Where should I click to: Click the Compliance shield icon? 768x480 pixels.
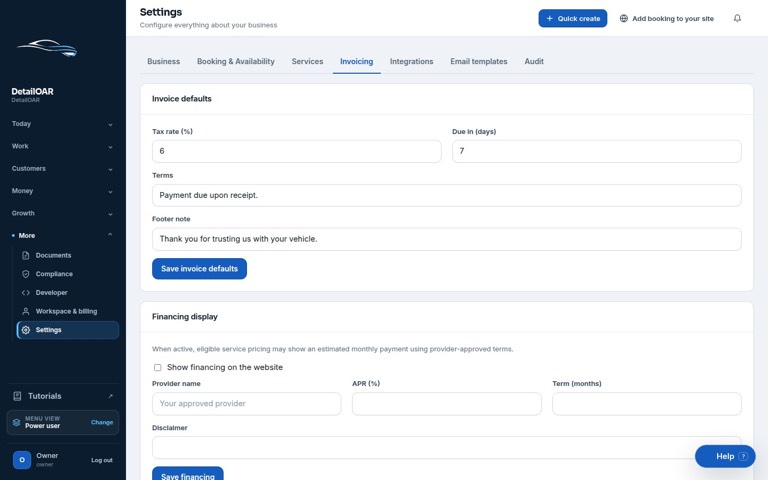tap(26, 274)
